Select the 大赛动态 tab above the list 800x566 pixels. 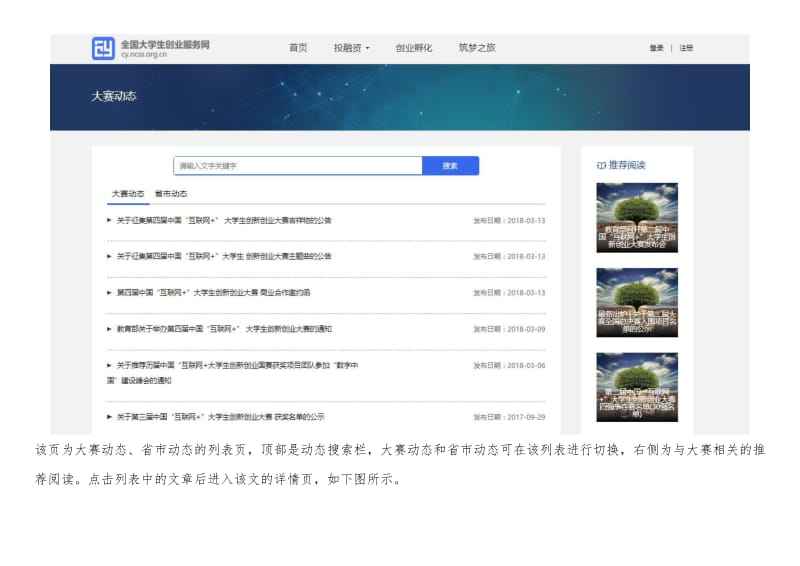[x=128, y=194]
